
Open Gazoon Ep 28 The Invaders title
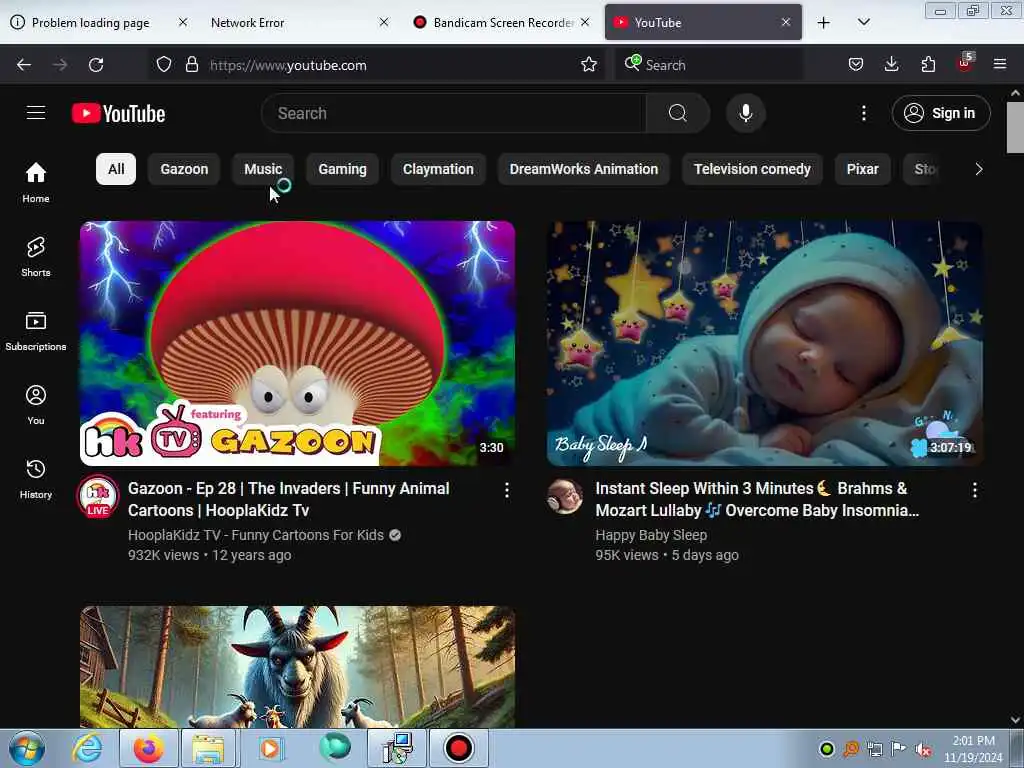pyautogui.click(x=289, y=499)
